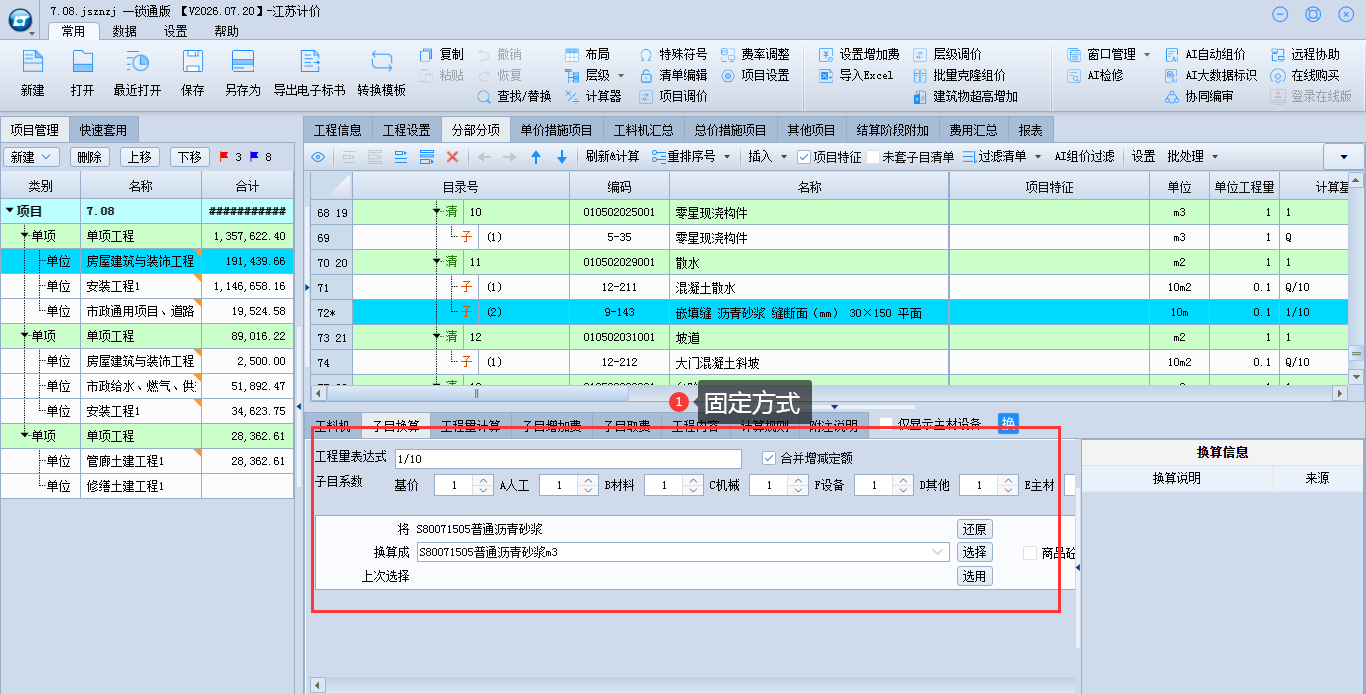Click the 工程量表达式 input field
The width and height of the screenshot is (1366, 694).
pos(568,459)
